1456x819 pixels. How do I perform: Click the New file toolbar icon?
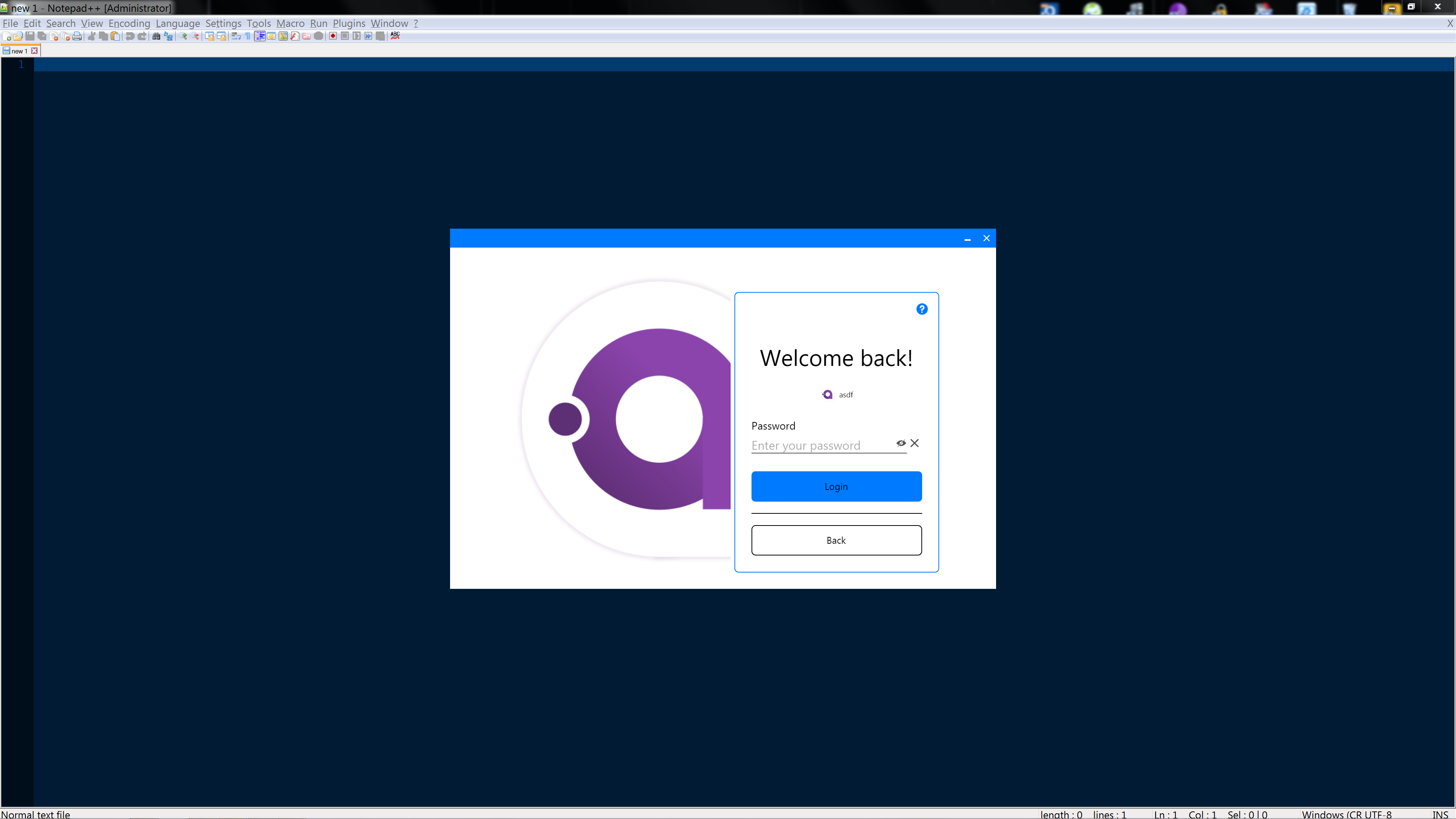7,36
